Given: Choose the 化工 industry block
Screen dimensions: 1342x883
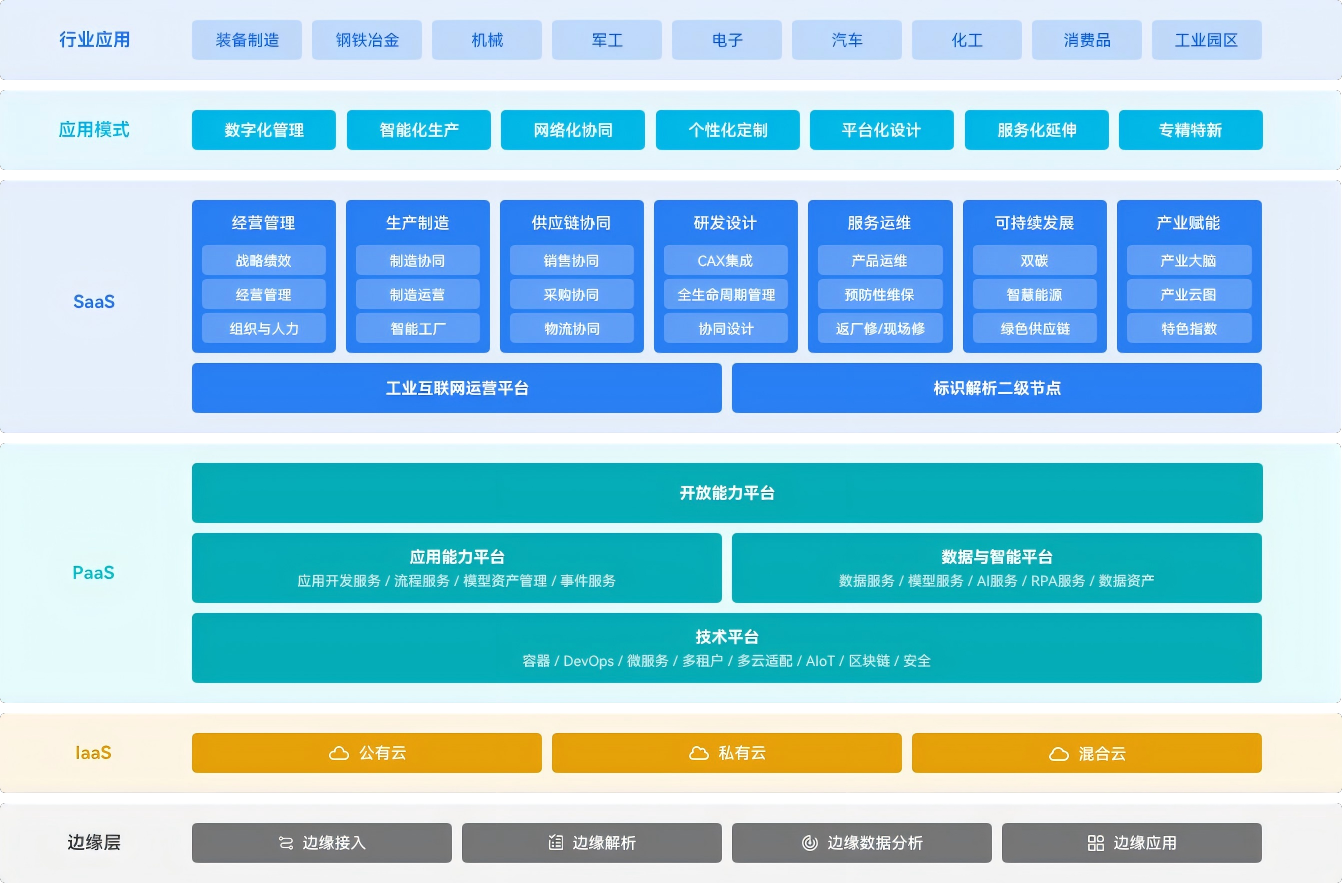Looking at the screenshot, I should [x=967, y=40].
